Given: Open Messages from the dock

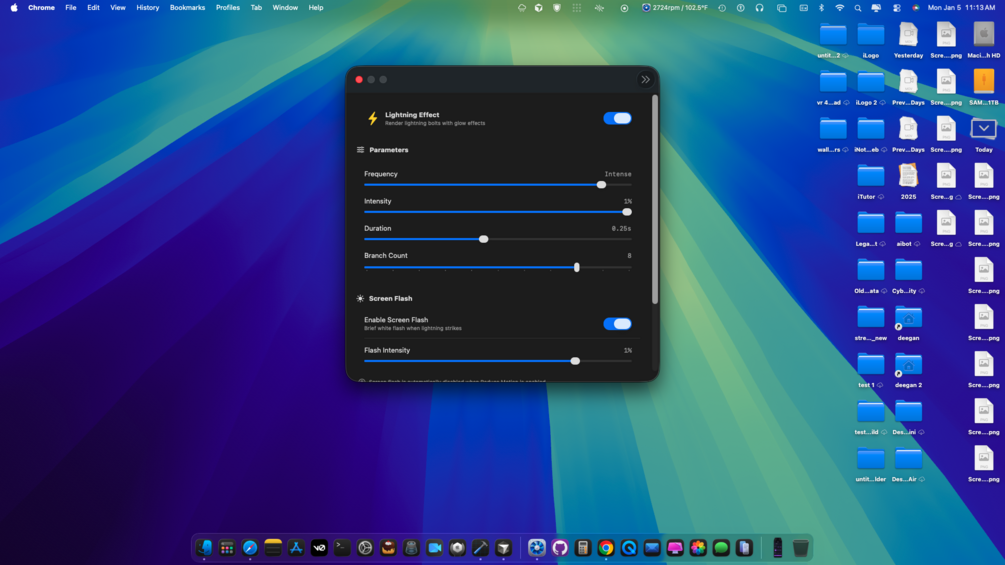Looking at the screenshot, I should [721, 548].
